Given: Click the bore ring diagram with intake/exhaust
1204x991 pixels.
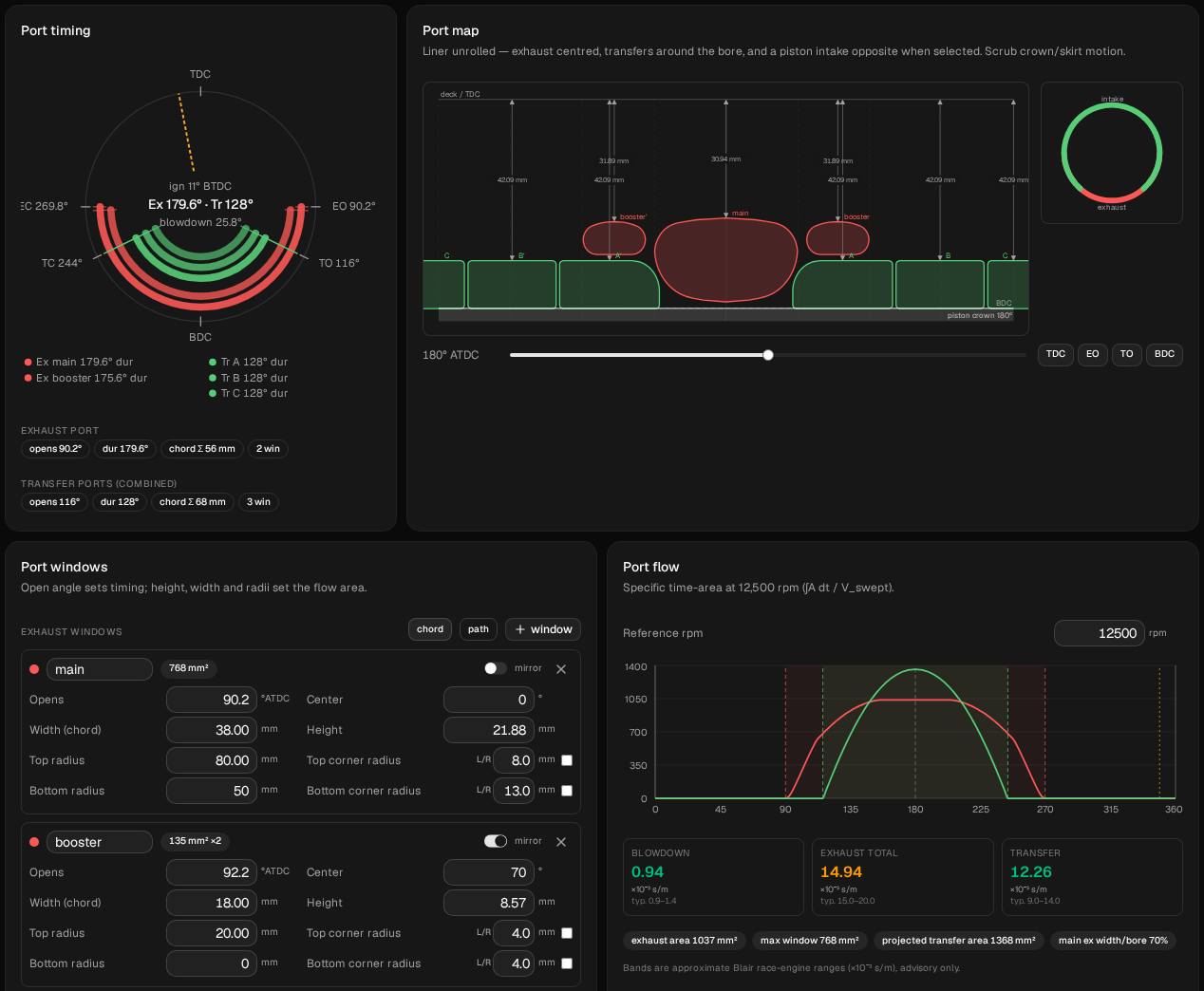Looking at the screenshot, I should pos(1112,152).
